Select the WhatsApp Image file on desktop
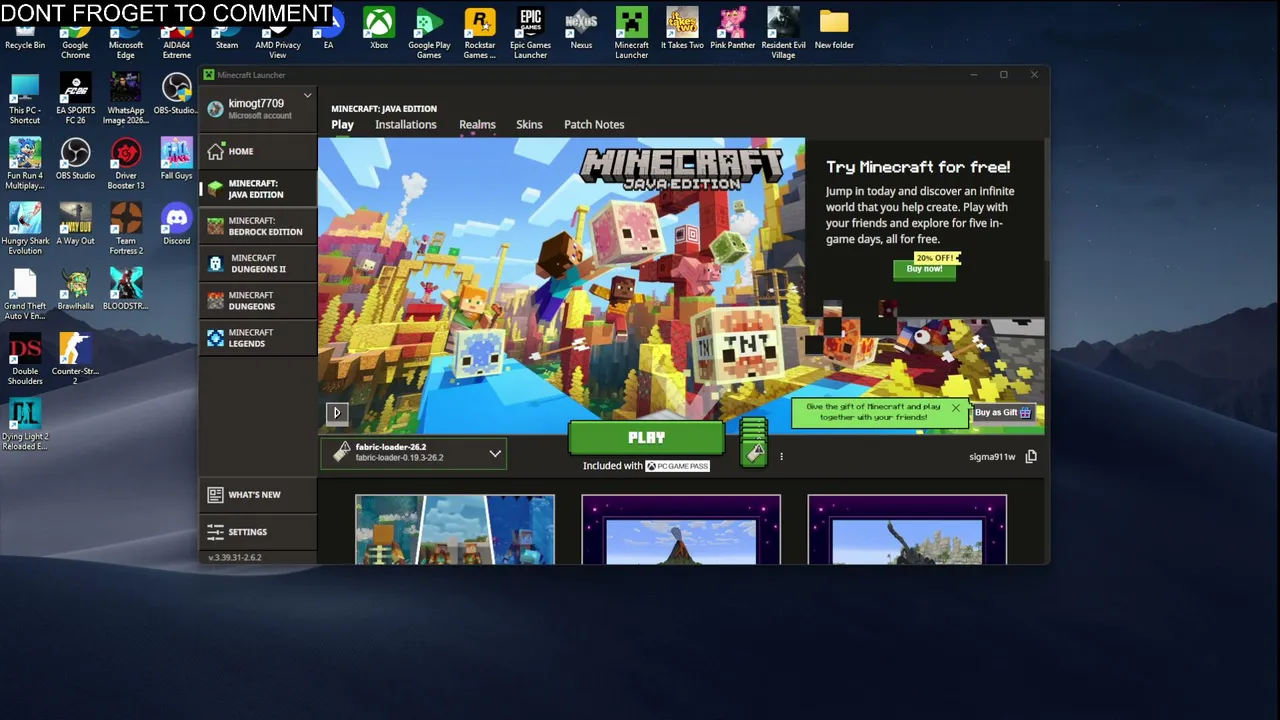Image resolution: width=1280 pixels, height=720 pixels. pyautogui.click(x=126, y=99)
